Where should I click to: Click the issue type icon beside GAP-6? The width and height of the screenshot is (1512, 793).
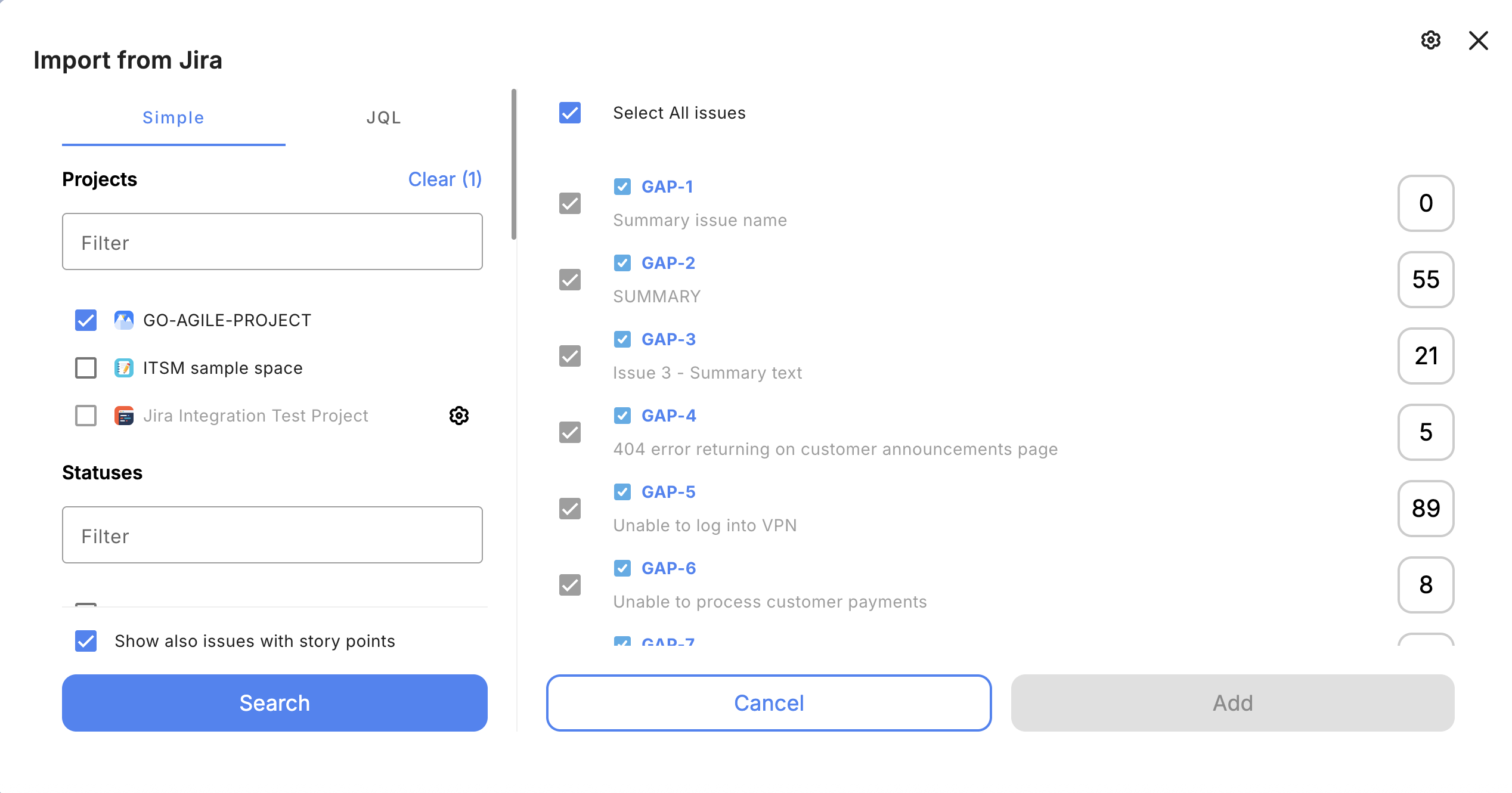(x=622, y=568)
